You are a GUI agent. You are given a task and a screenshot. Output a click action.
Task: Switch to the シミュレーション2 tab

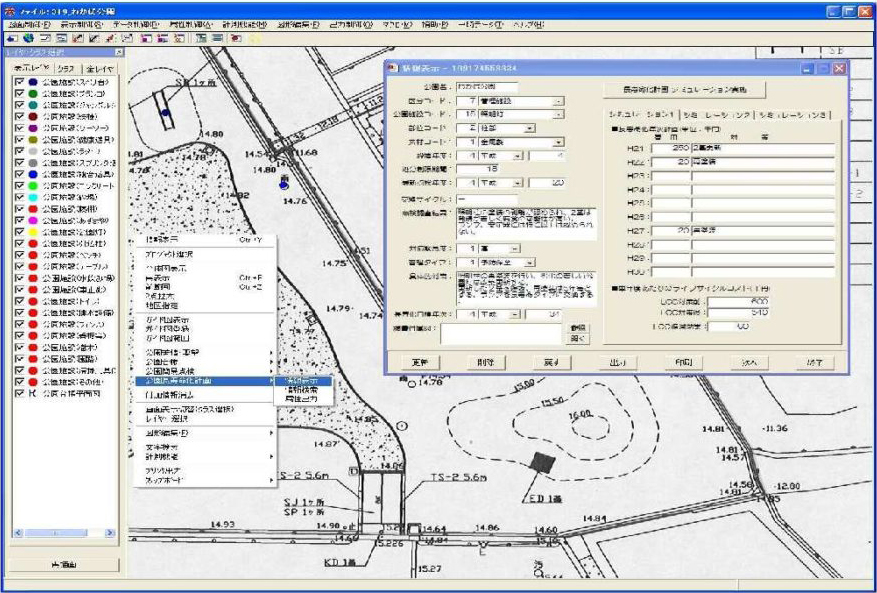[720, 115]
